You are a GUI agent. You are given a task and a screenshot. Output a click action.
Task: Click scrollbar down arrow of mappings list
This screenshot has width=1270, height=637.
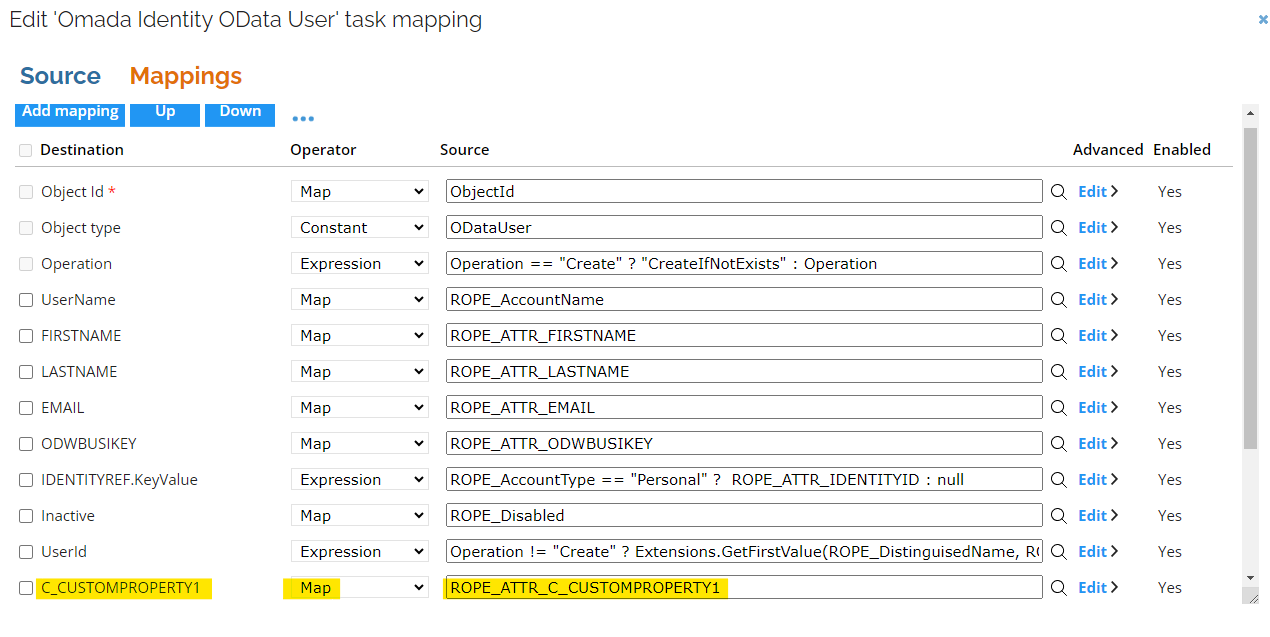click(1250, 578)
